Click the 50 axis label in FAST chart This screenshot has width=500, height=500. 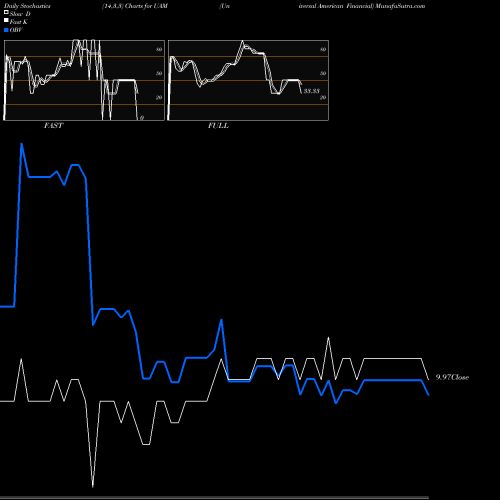pyautogui.click(x=159, y=74)
